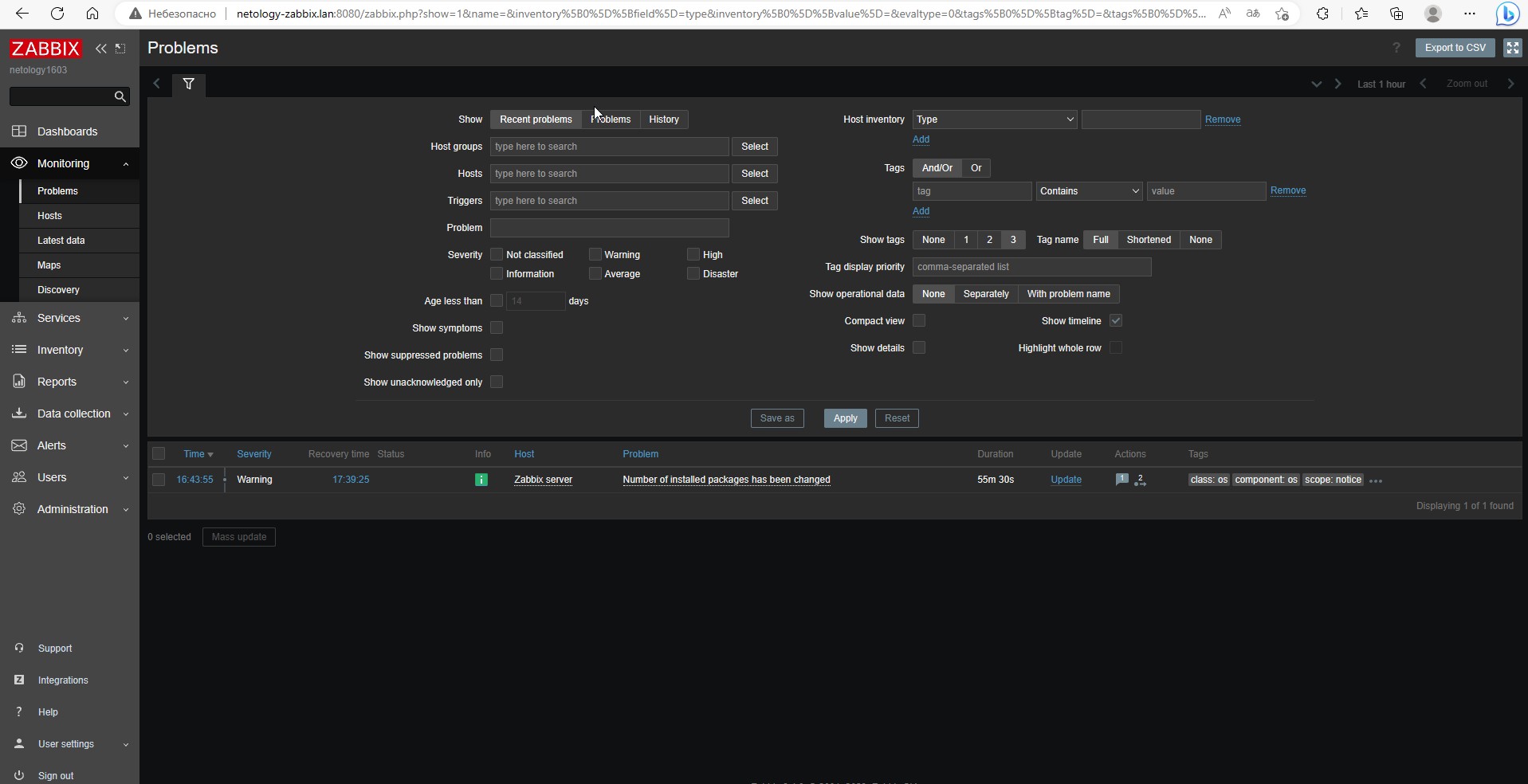Click green info icon in problem row
Viewport: 1528px width, 784px height.
[x=481, y=480]
